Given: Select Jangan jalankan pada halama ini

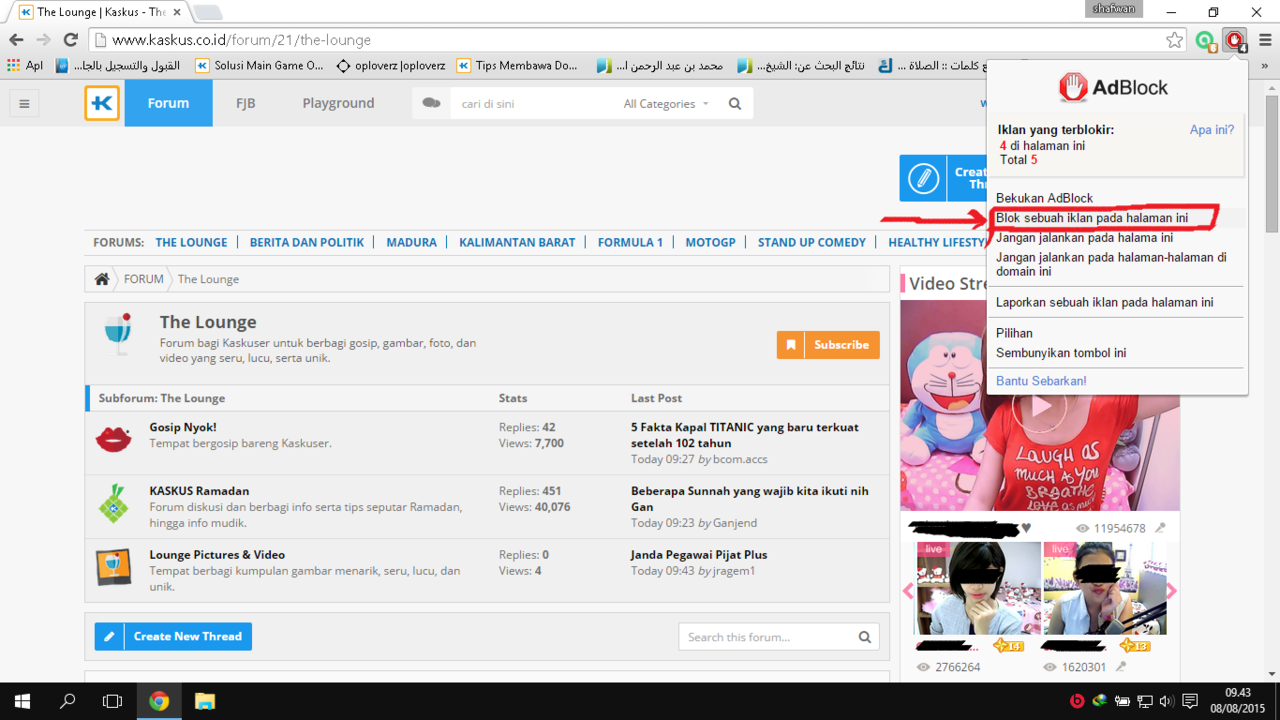Looking at the screenshot, I should tap(1084, 238).
